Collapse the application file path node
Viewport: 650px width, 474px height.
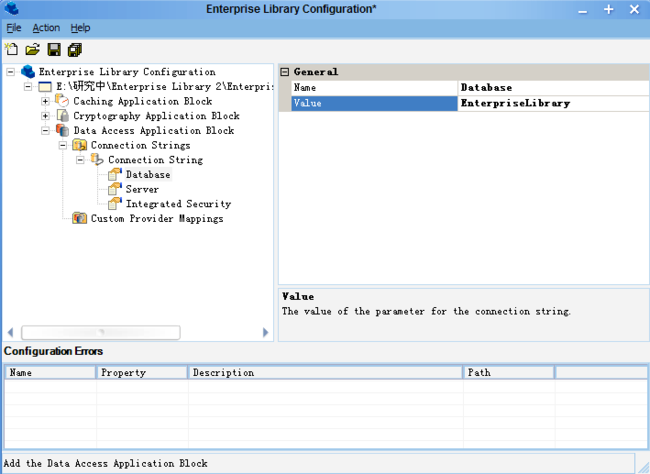(x=28, y=87)
